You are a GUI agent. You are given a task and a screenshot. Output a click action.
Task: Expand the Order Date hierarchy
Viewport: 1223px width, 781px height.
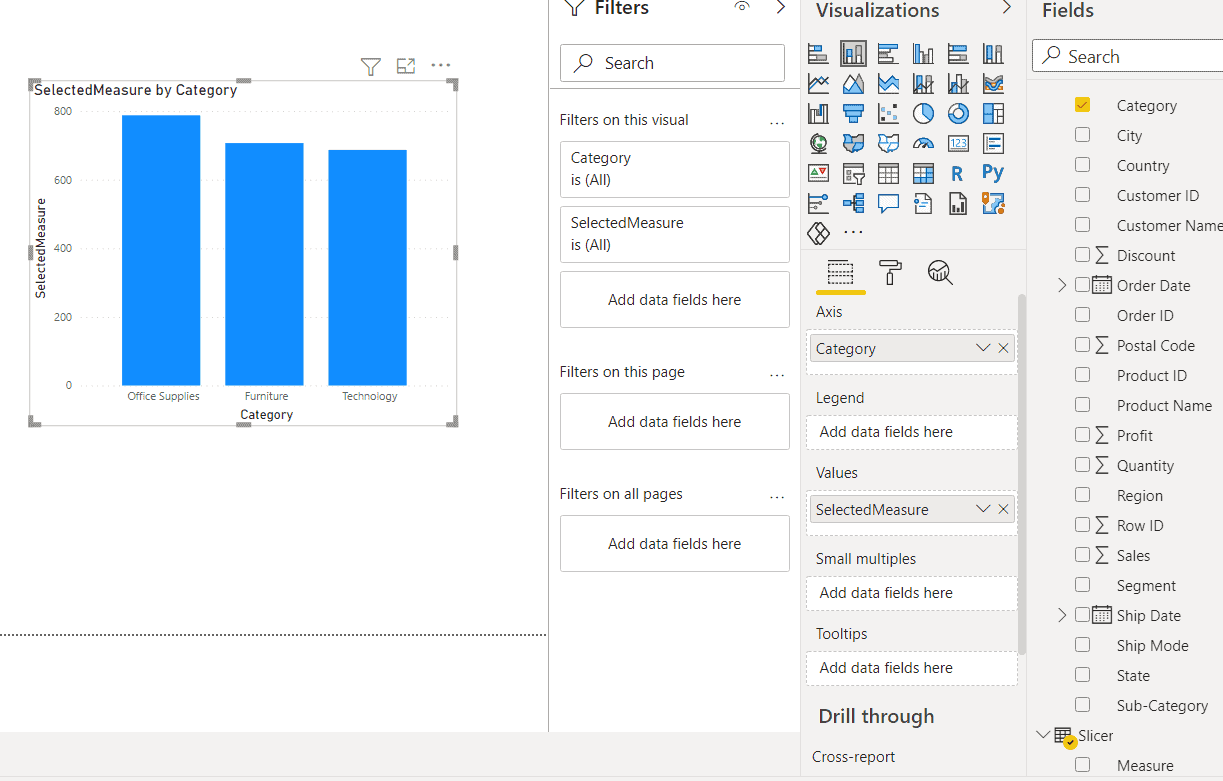tap(1061, 285)
